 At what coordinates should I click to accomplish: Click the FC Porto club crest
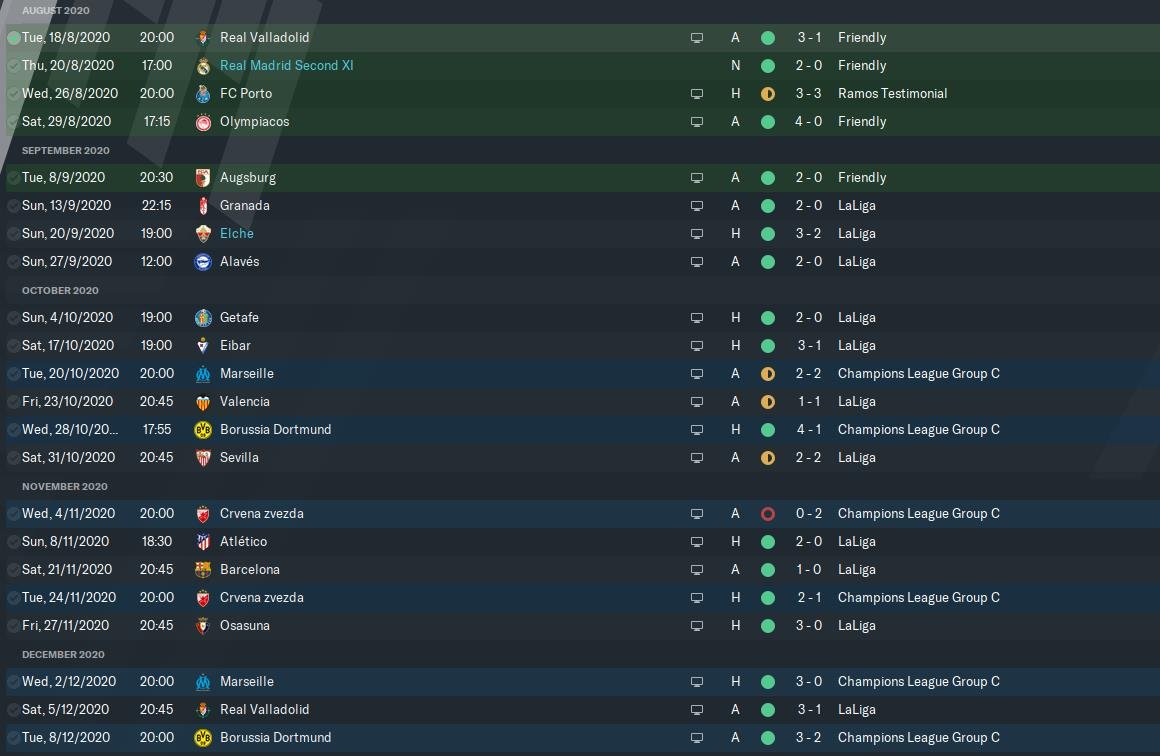click(203, 94)
